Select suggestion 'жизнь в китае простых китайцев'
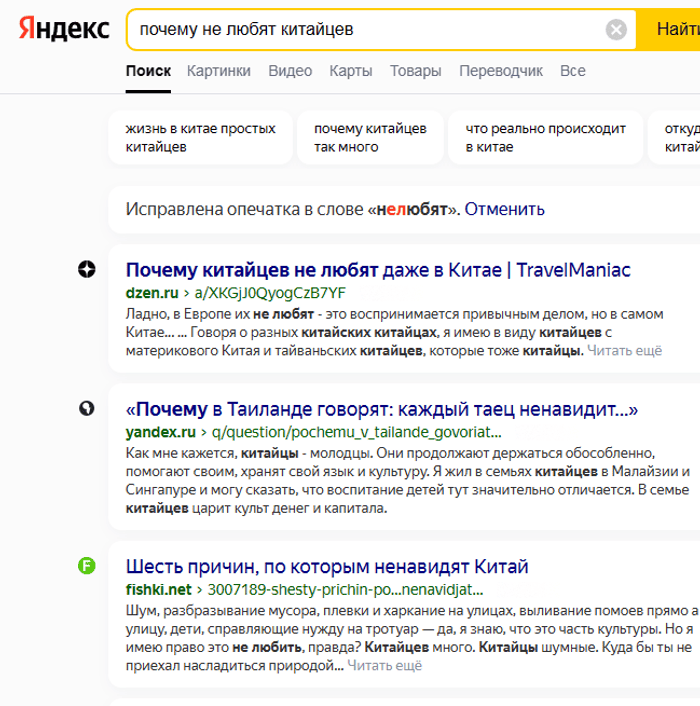 pos(200,138)
